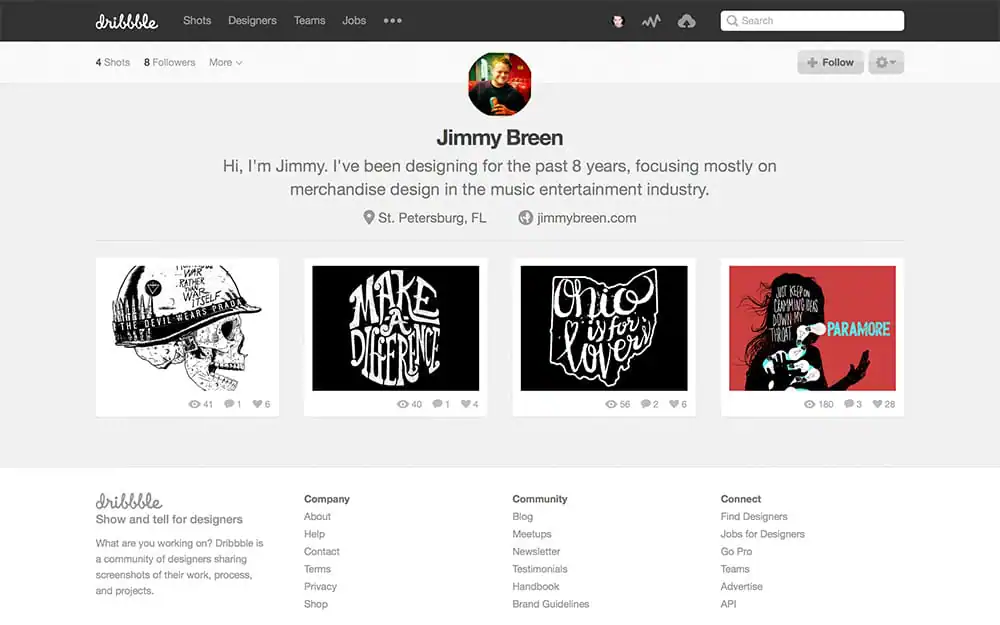Open the Advertise footer link
This screenshot has width=1000, height=625.
pyautogui.click(x=742, y=587)
